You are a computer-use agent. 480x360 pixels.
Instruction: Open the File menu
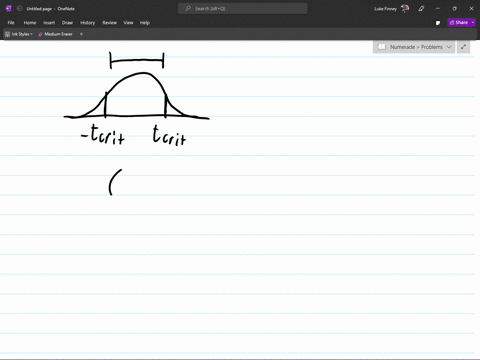click(x=11, y=23)
